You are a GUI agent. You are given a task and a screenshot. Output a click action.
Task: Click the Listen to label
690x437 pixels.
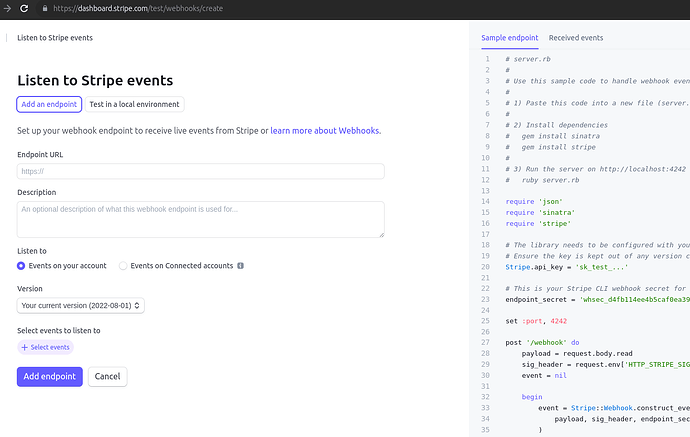[x=32, y=251]
